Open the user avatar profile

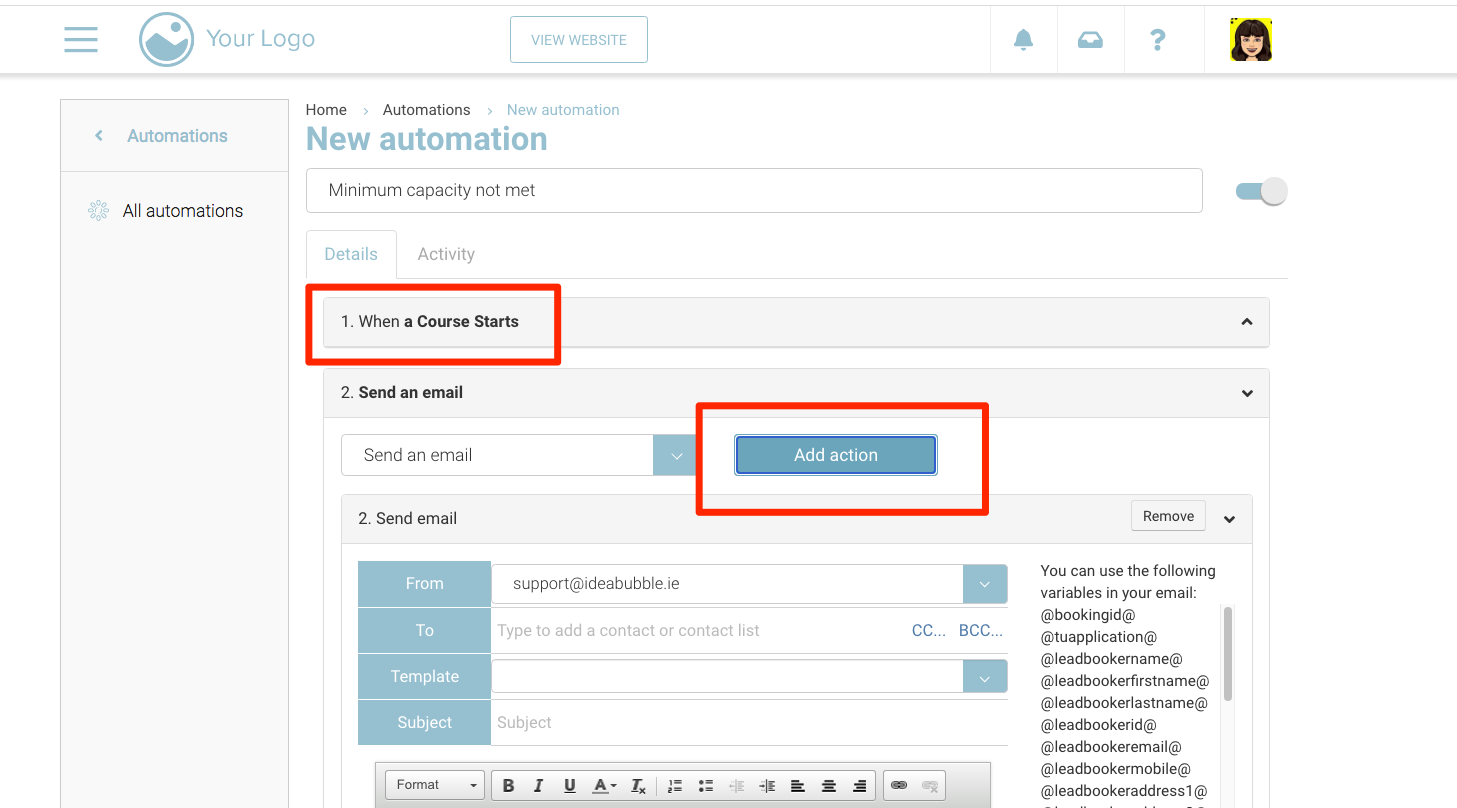pyautogui.click(x=1250, y=40)
